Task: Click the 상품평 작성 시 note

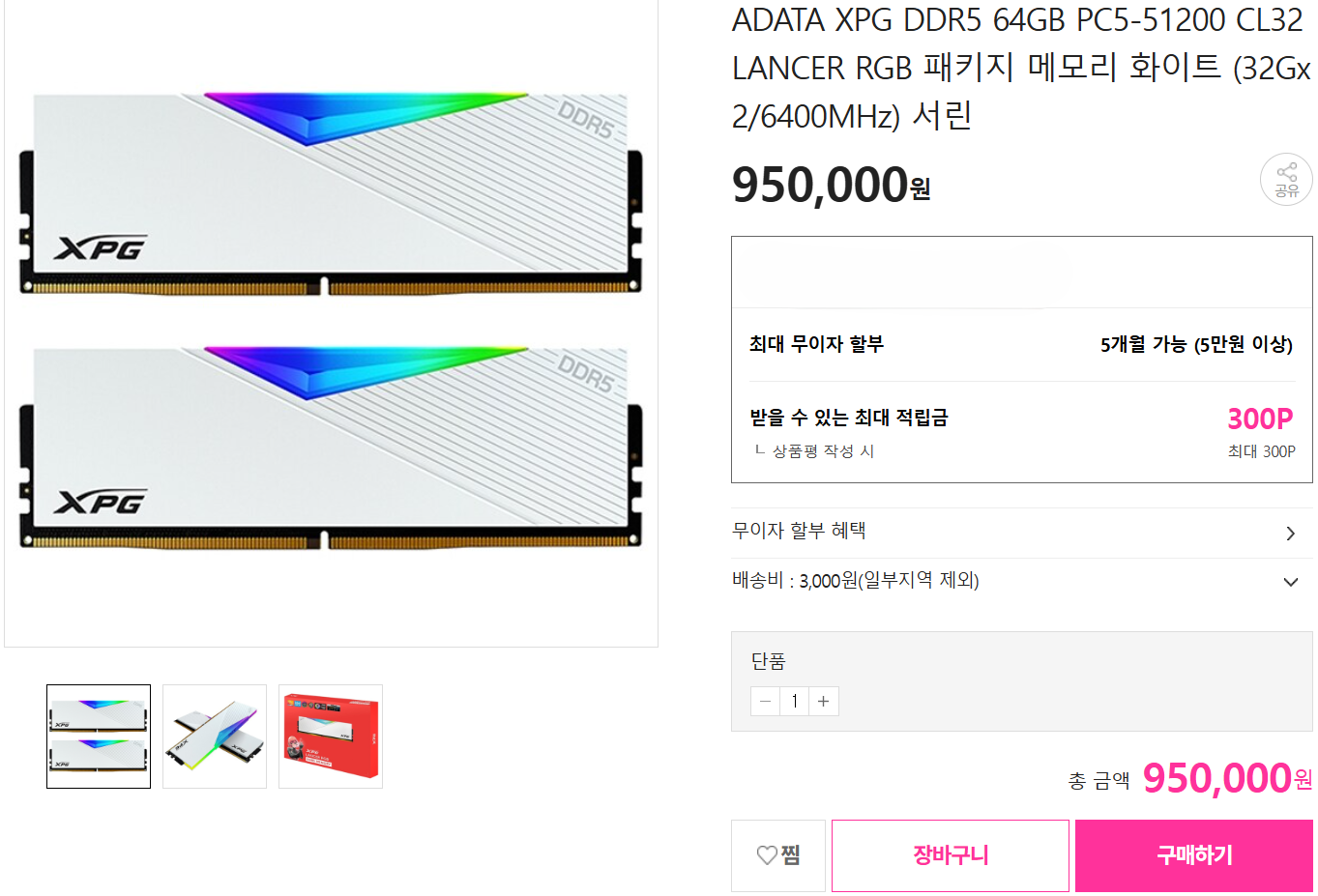Action: [x=822, y=451]
